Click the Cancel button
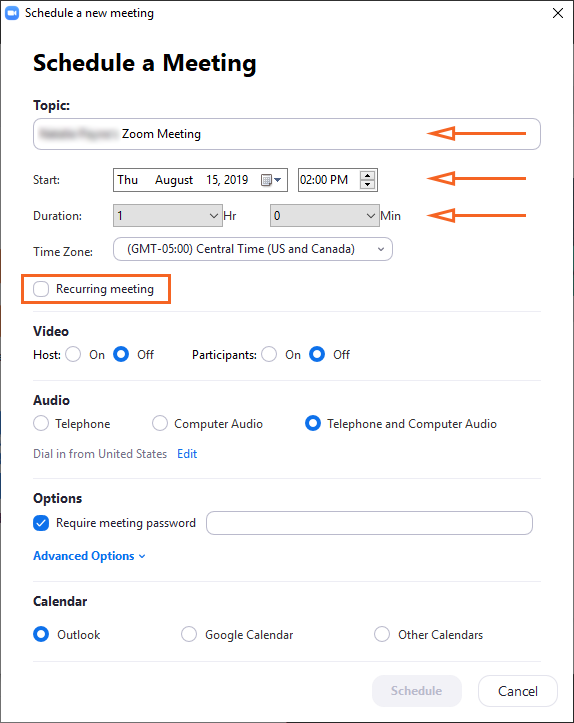Image resolution: width=574 pixels, height=723 pixels. tap(518, 691)
